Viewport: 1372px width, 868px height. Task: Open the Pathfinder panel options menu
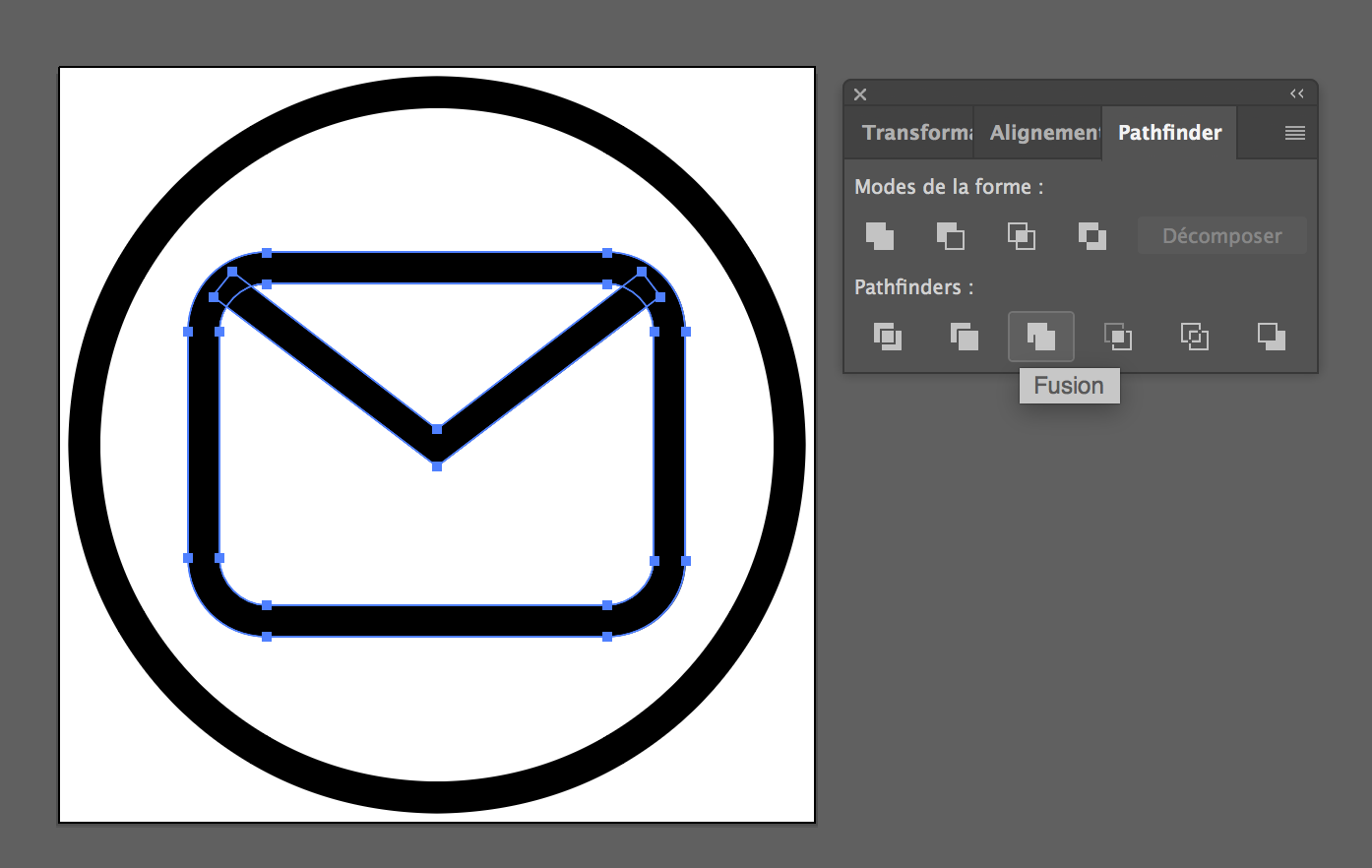click(1295, 133)
